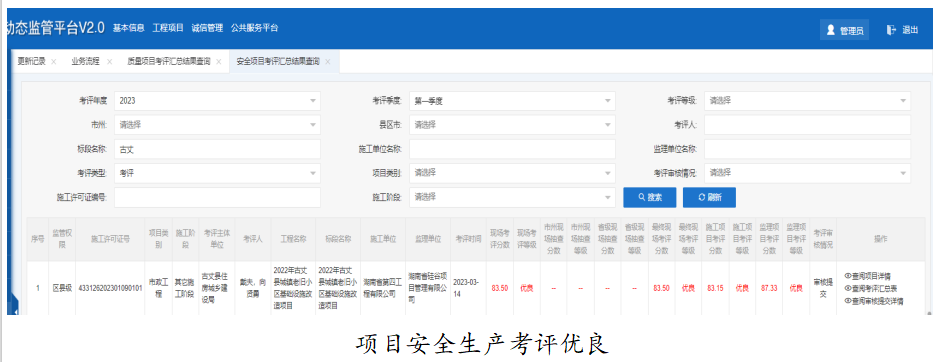
Task: Open the 考评审核情况 dropdown
Action: (807, 173)
